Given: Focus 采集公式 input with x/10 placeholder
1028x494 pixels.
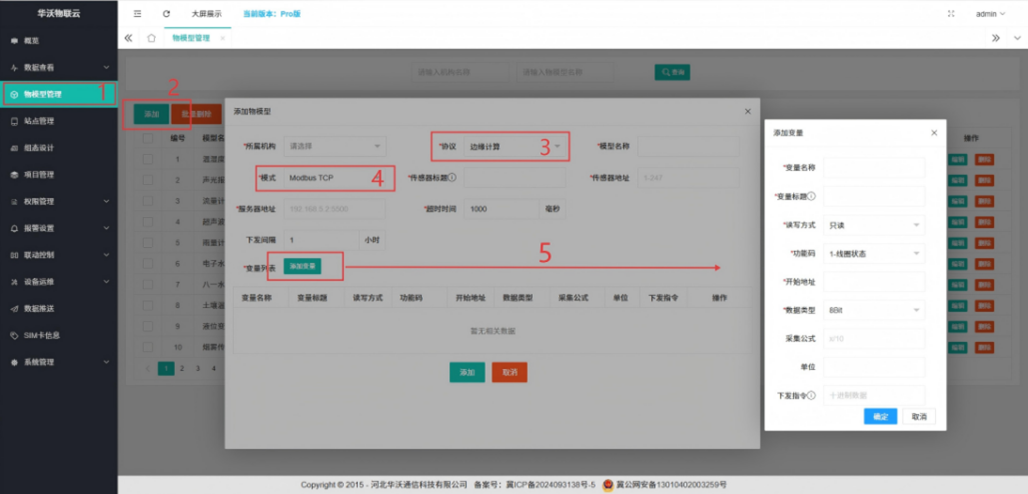Looking at the screenshot, I should click(874, 339).
